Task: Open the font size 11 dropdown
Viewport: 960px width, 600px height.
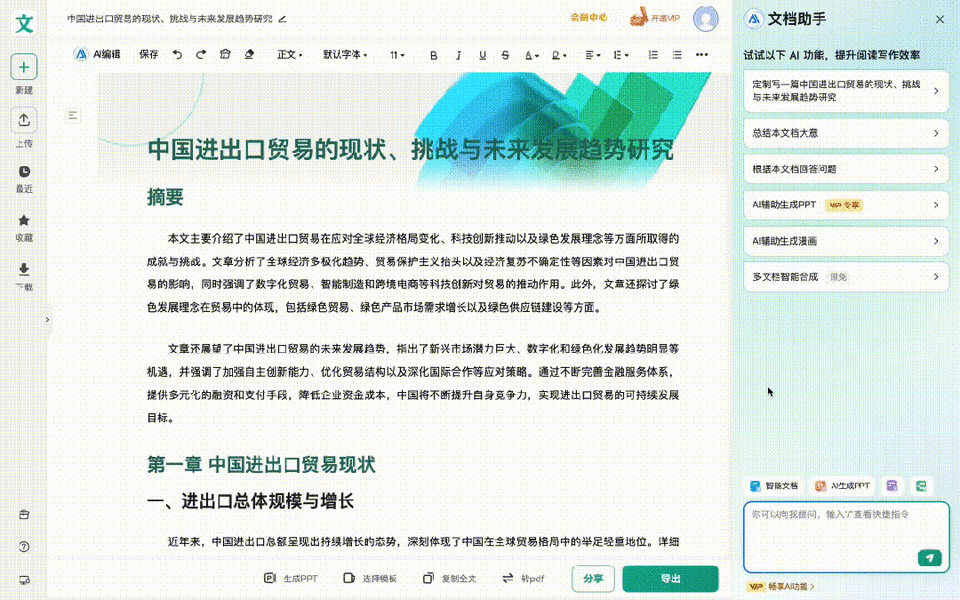Action: (397, 55)
